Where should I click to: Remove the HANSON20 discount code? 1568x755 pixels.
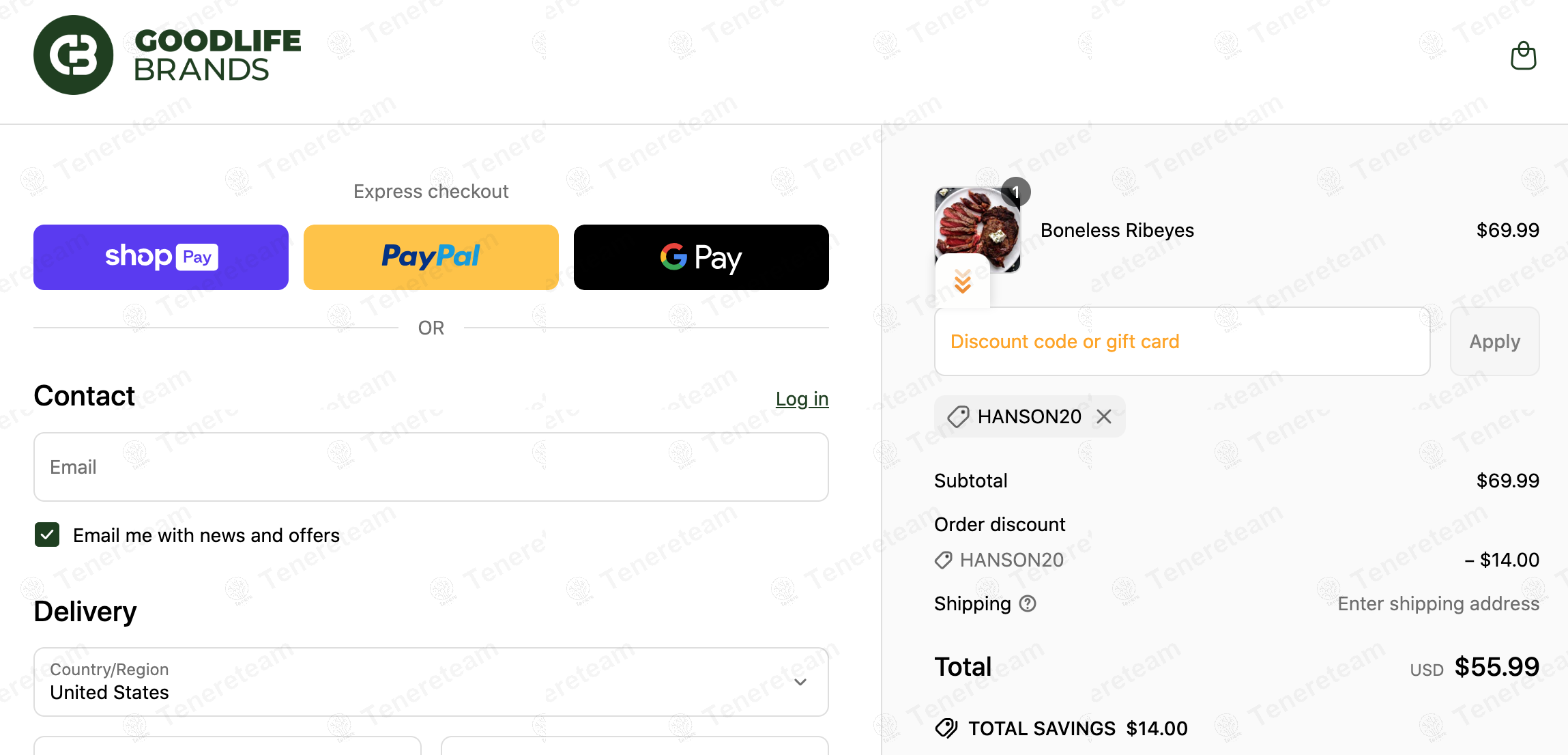click(1104, 416)
